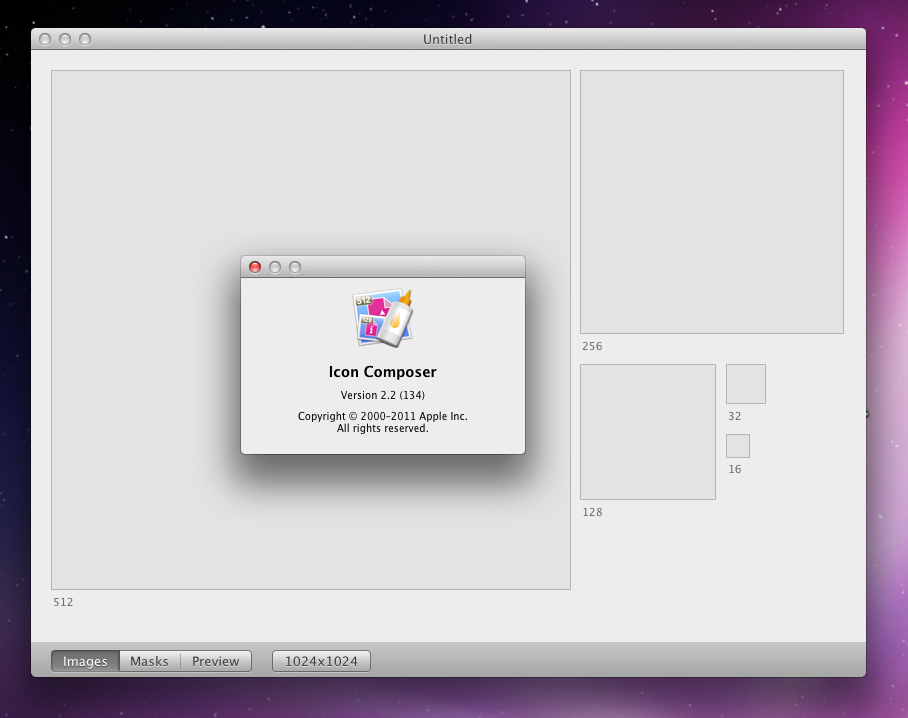This screenshot has width=908, height=718.
Task: Switch to the Masks tab
Action: tap(149, 661)
